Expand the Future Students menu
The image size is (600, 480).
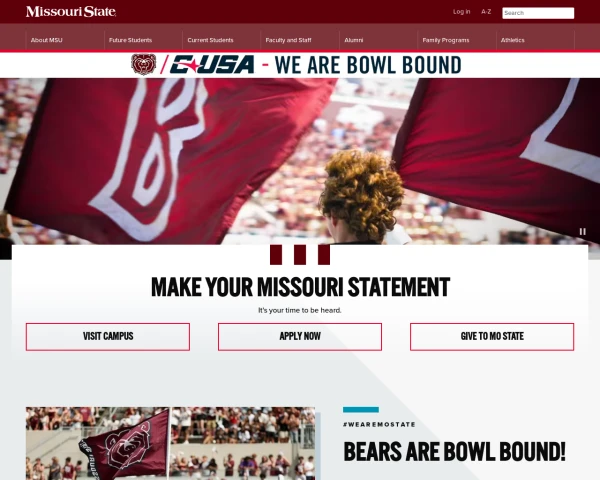click(x=130, y=40)
